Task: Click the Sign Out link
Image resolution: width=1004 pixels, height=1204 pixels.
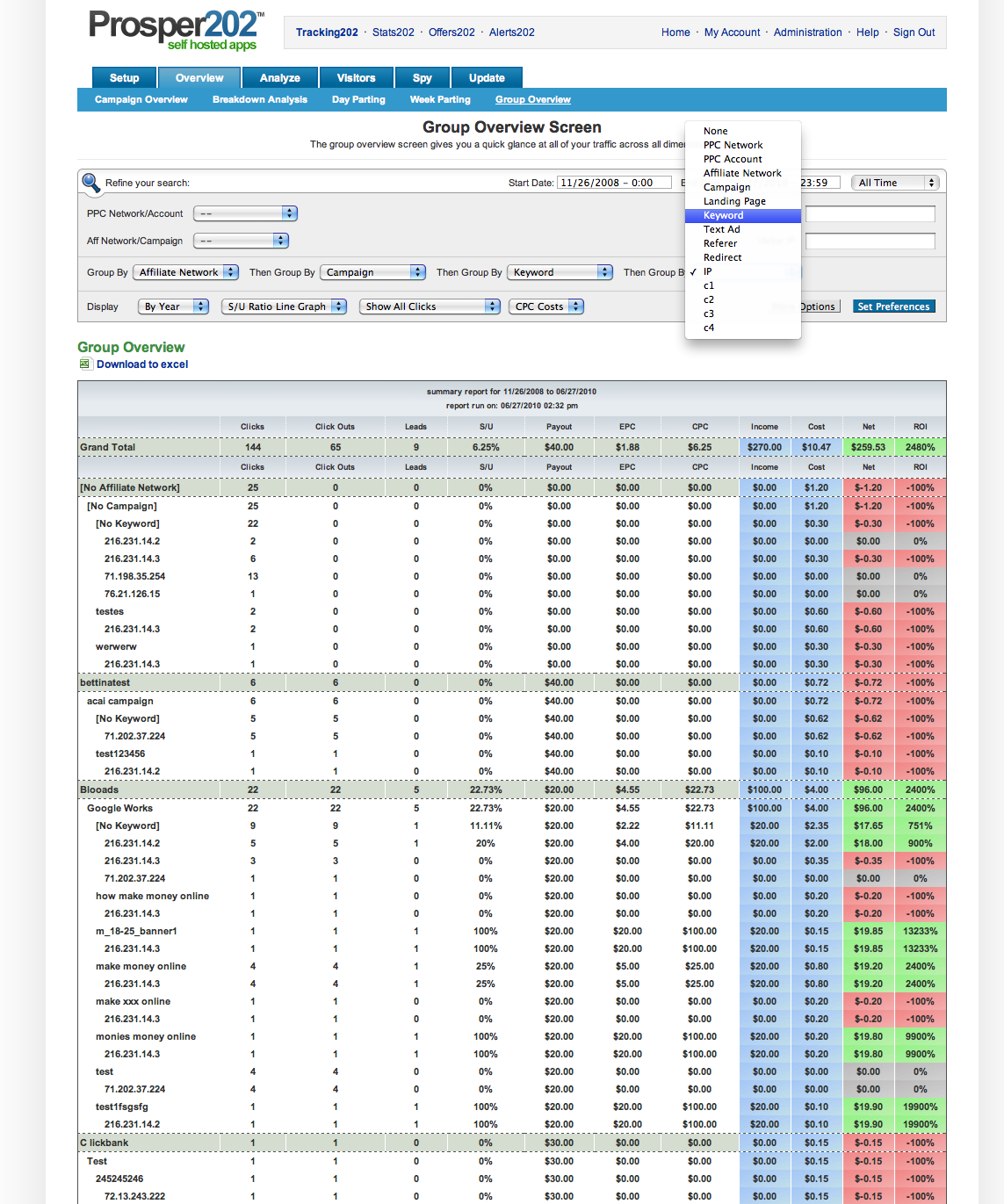Action: pyautogui.click(x=914, y=32)
